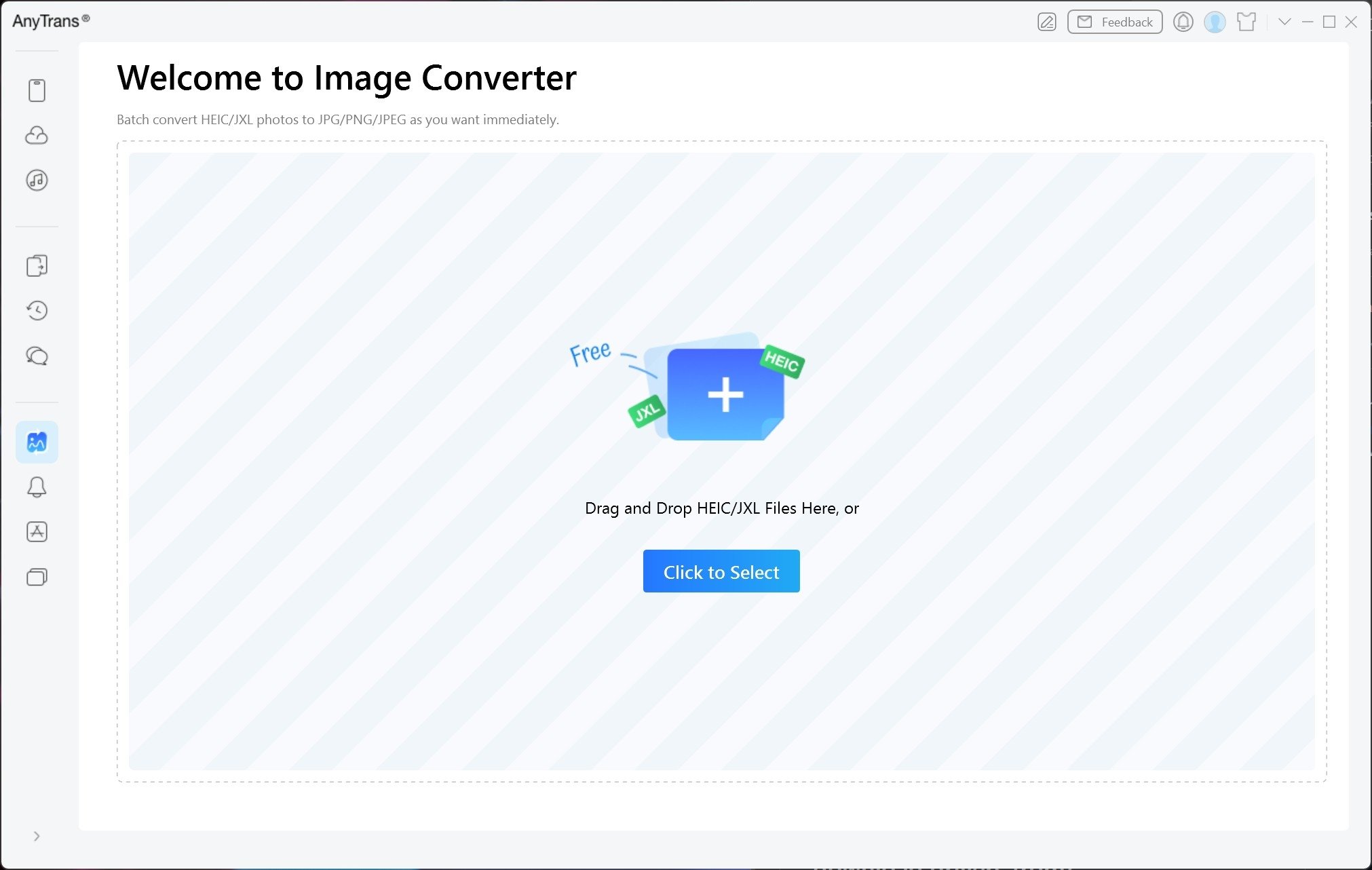Click the 'Batch convert HEIC/JXL photos' description
This screenshot has width=1372, height=870.
(338, 119)
